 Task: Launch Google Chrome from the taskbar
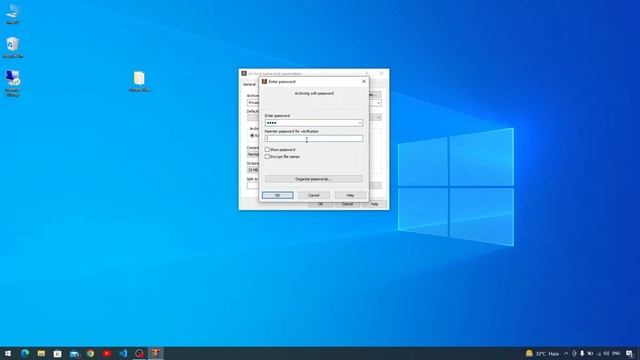click(91, 353)
